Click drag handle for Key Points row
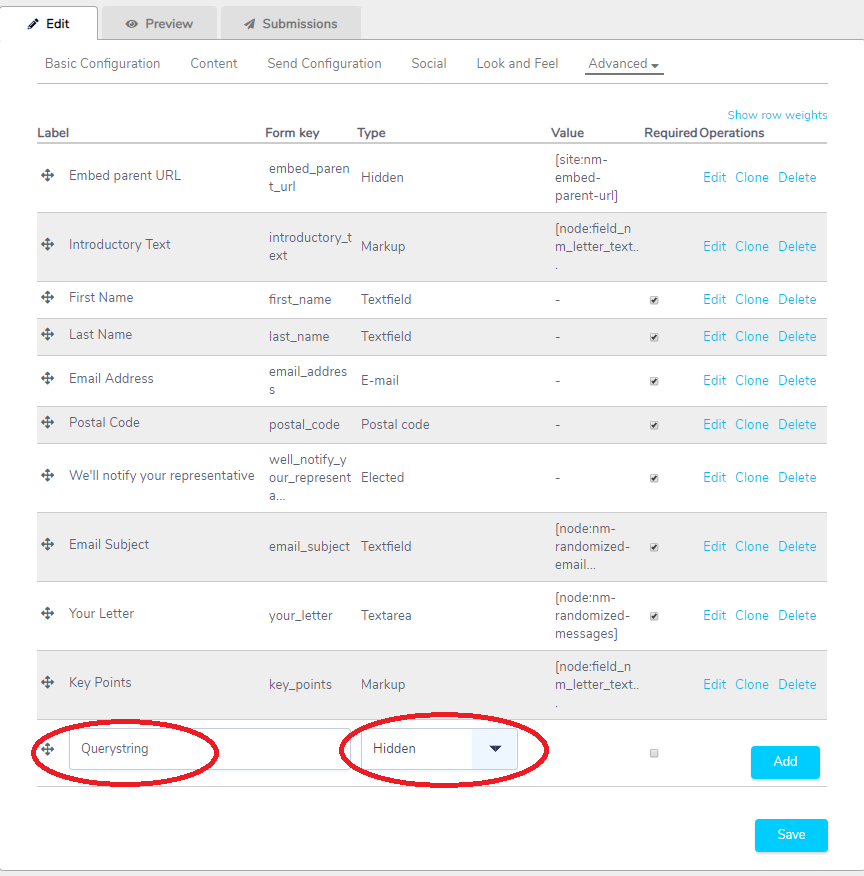The width and height of the screenshot is (864, 876). tap(47, 682)
